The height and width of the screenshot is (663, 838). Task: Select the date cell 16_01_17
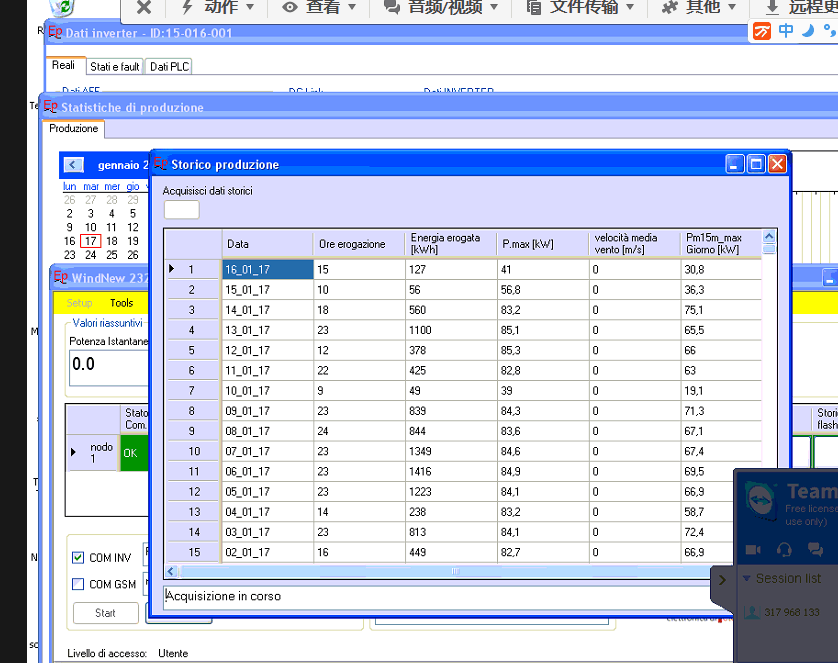click(x=268, y=269)
